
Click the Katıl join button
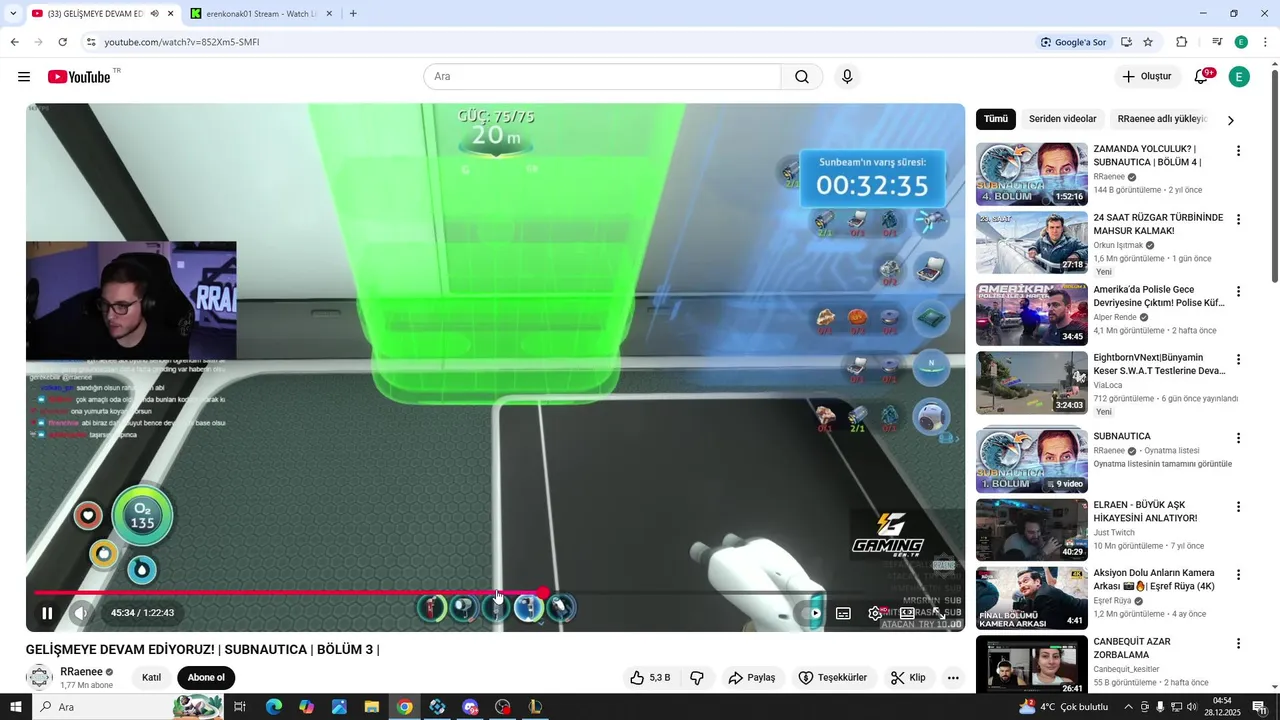click(151, 678)
